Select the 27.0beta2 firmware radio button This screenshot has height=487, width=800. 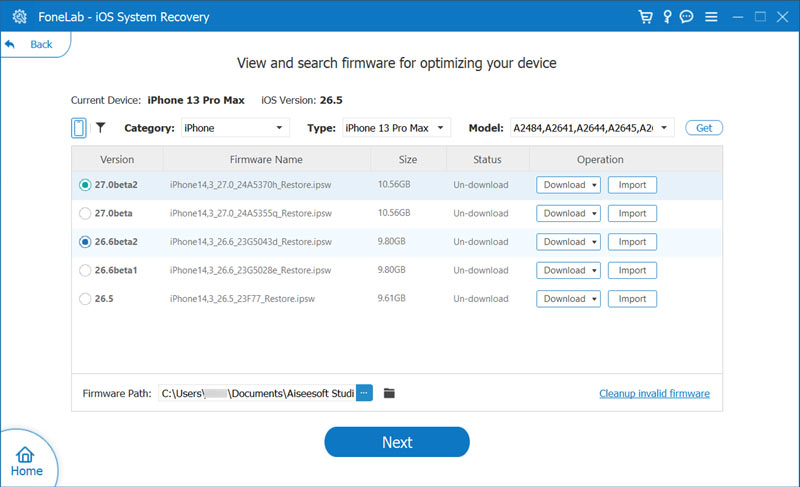pyautogui.click(x=85, y=185)
